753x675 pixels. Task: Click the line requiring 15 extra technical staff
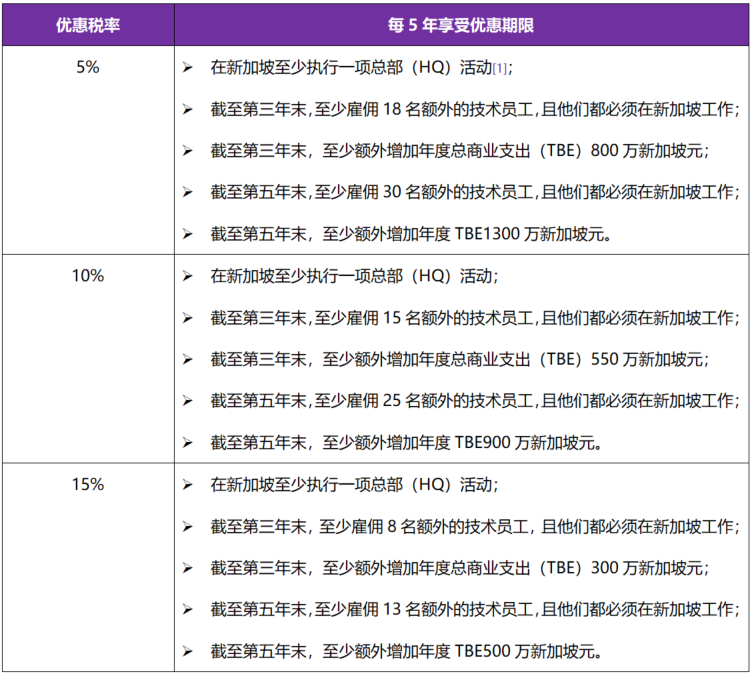click(x=475, y=317)
